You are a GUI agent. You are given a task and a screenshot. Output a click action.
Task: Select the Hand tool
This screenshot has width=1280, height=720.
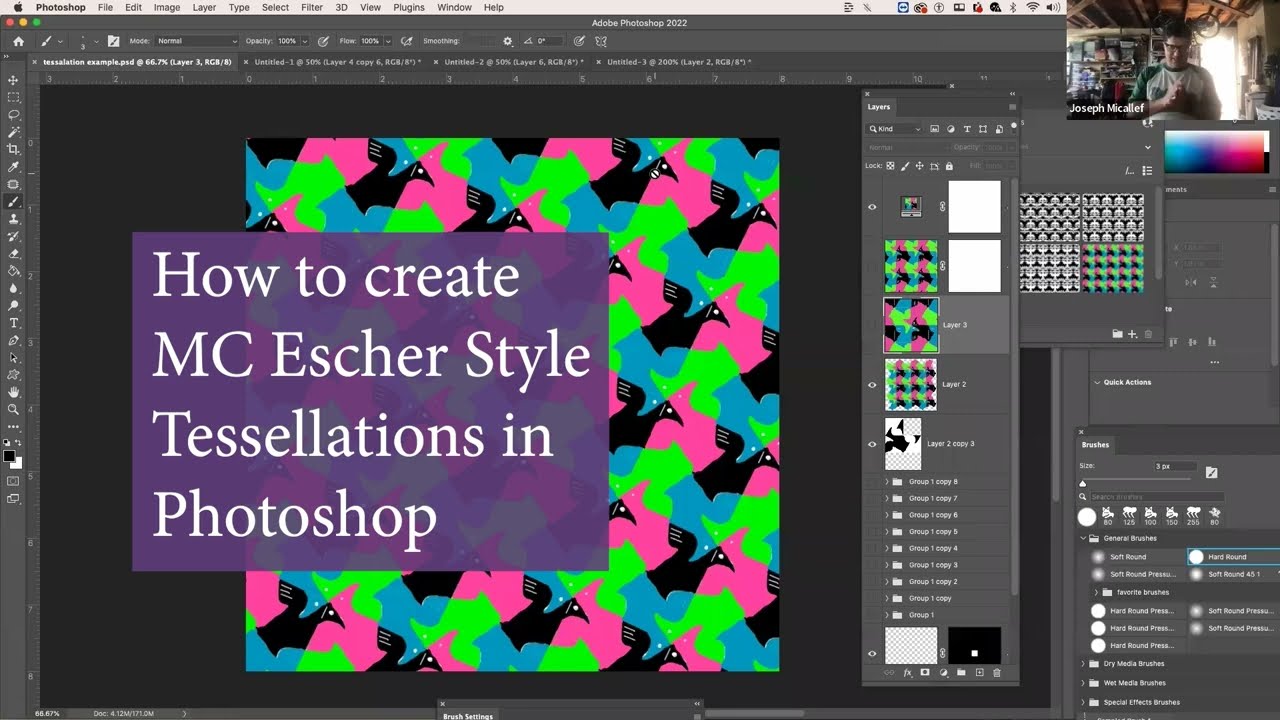tap(13, 392)
